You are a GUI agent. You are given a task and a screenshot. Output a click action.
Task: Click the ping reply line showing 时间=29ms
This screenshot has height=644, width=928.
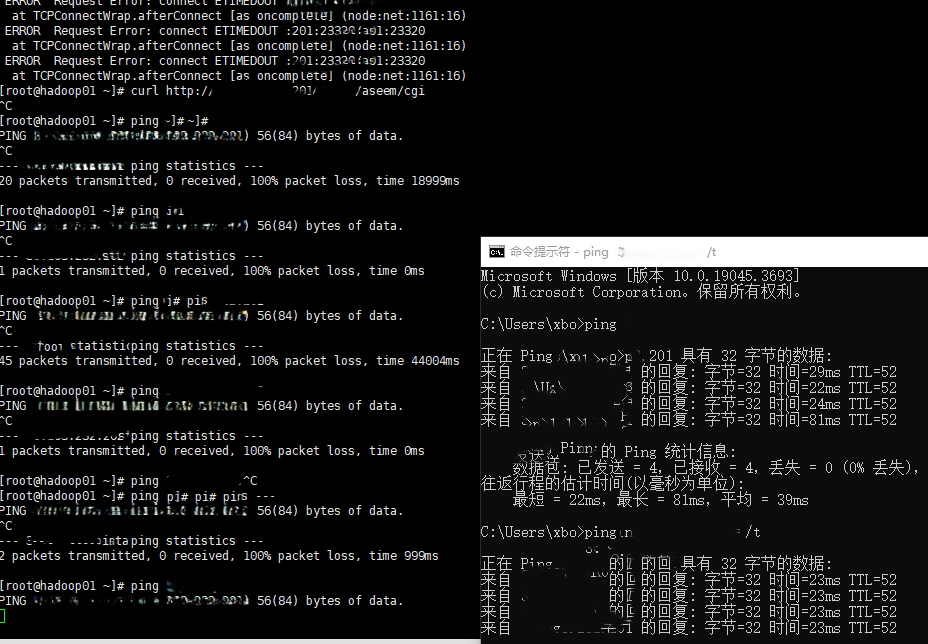click(x=688, y=372)
